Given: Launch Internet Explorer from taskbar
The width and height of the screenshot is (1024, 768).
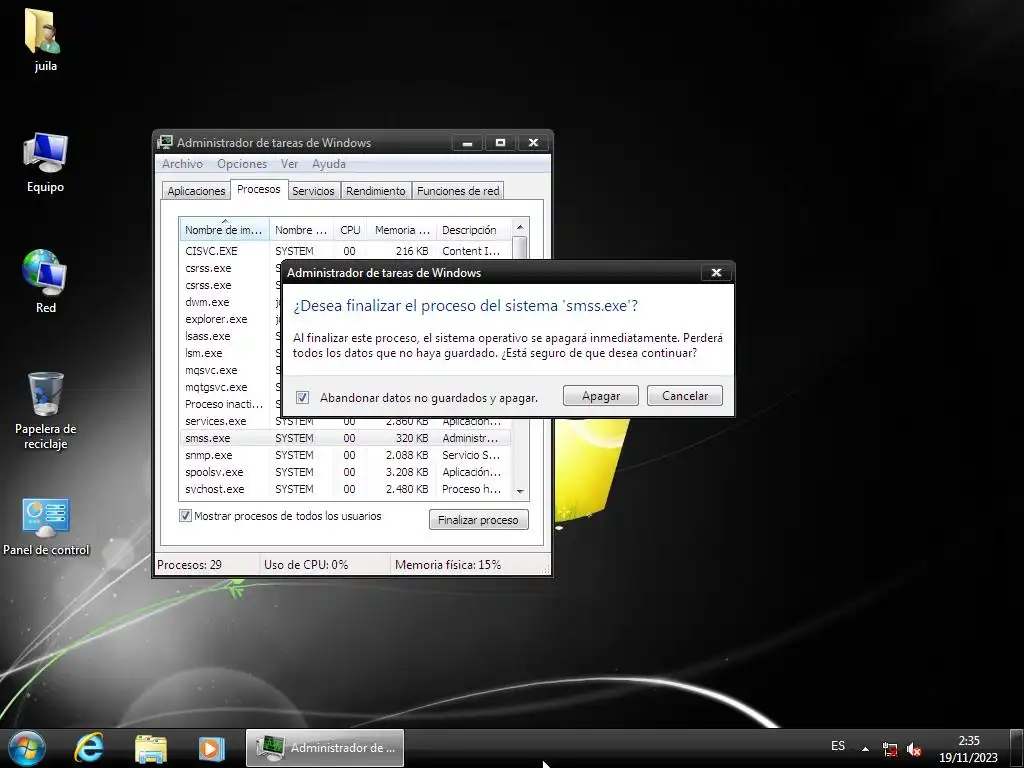Looking at the screenshot, I should pyautogui.click(x=89, y=748).
